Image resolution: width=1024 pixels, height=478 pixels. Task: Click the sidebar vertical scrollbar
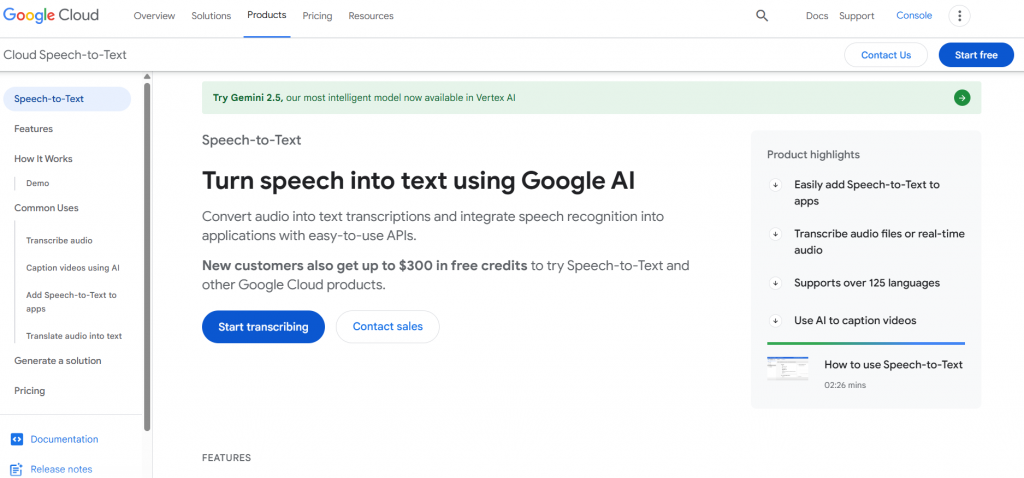[147, 256]
